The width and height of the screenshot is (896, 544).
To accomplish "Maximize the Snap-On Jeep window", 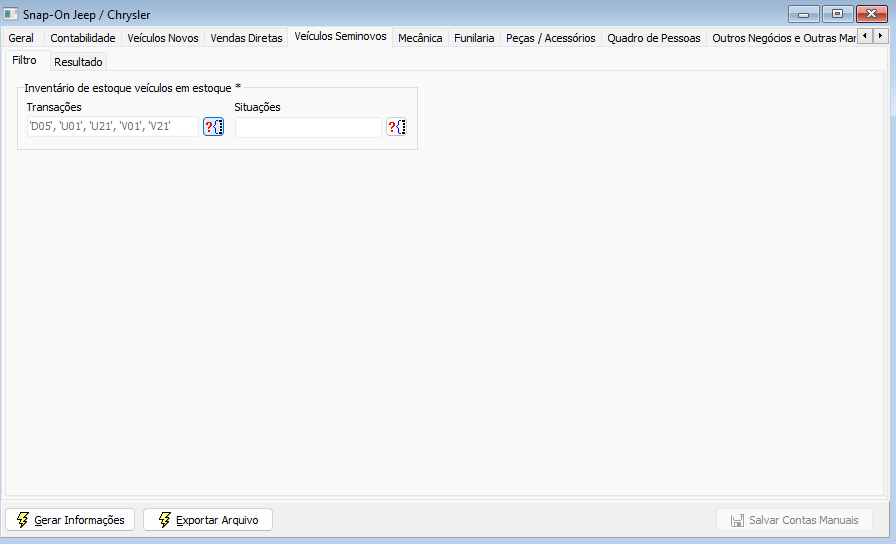I will (x=837, y=14).
